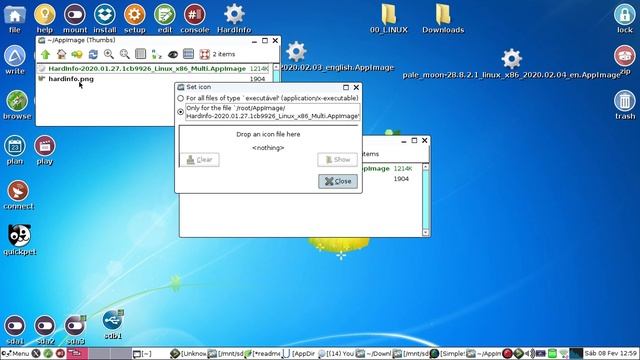Click the Clear button in Set icon
640x360 pixels.
[x=200, y=160]
